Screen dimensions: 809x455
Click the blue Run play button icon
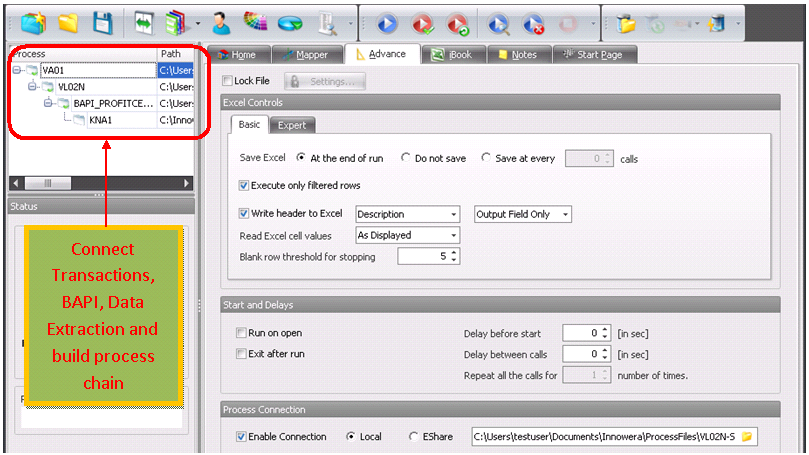point(387,22)
